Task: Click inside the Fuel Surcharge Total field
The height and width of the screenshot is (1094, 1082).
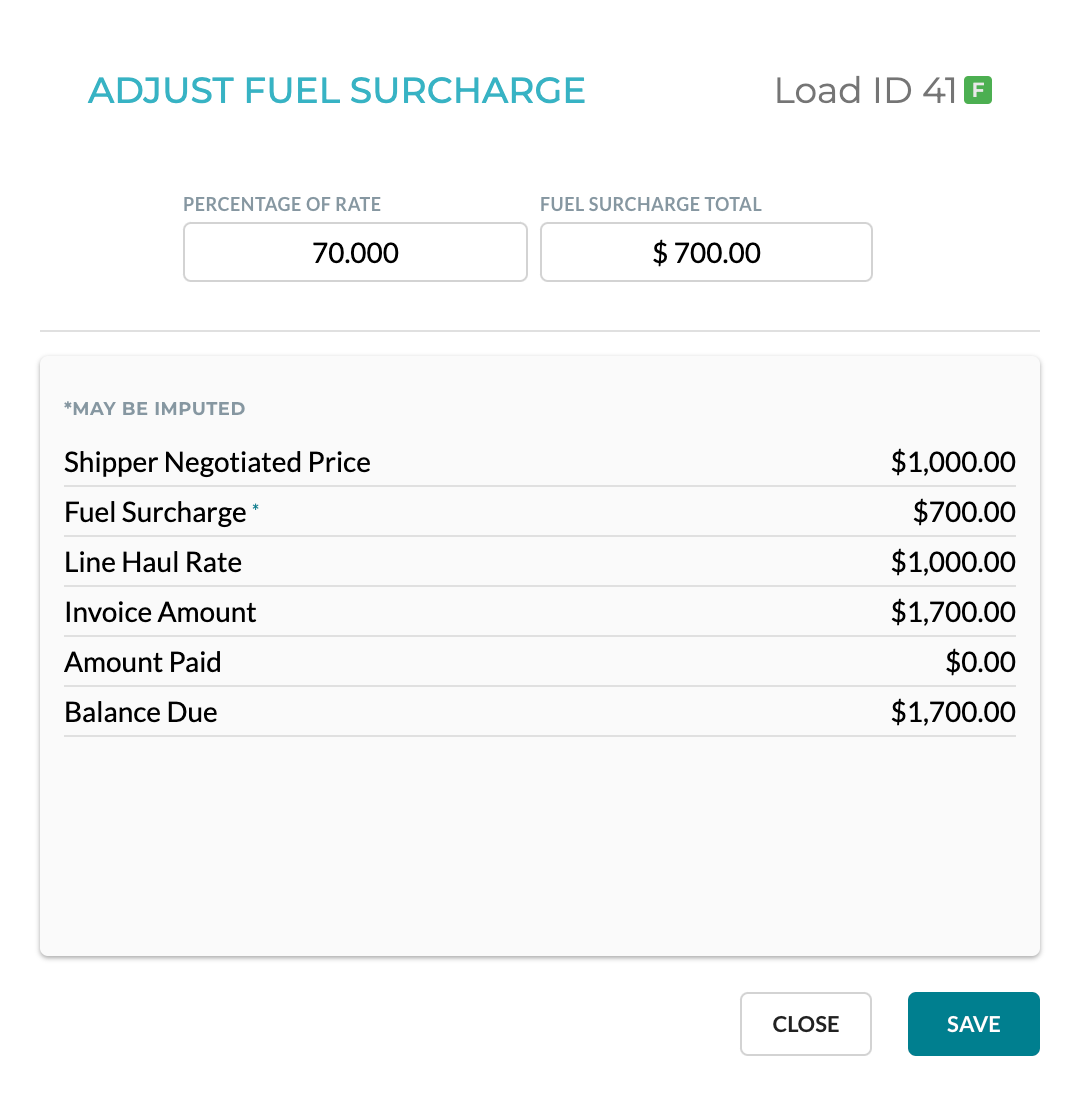Action: (705, 252)
